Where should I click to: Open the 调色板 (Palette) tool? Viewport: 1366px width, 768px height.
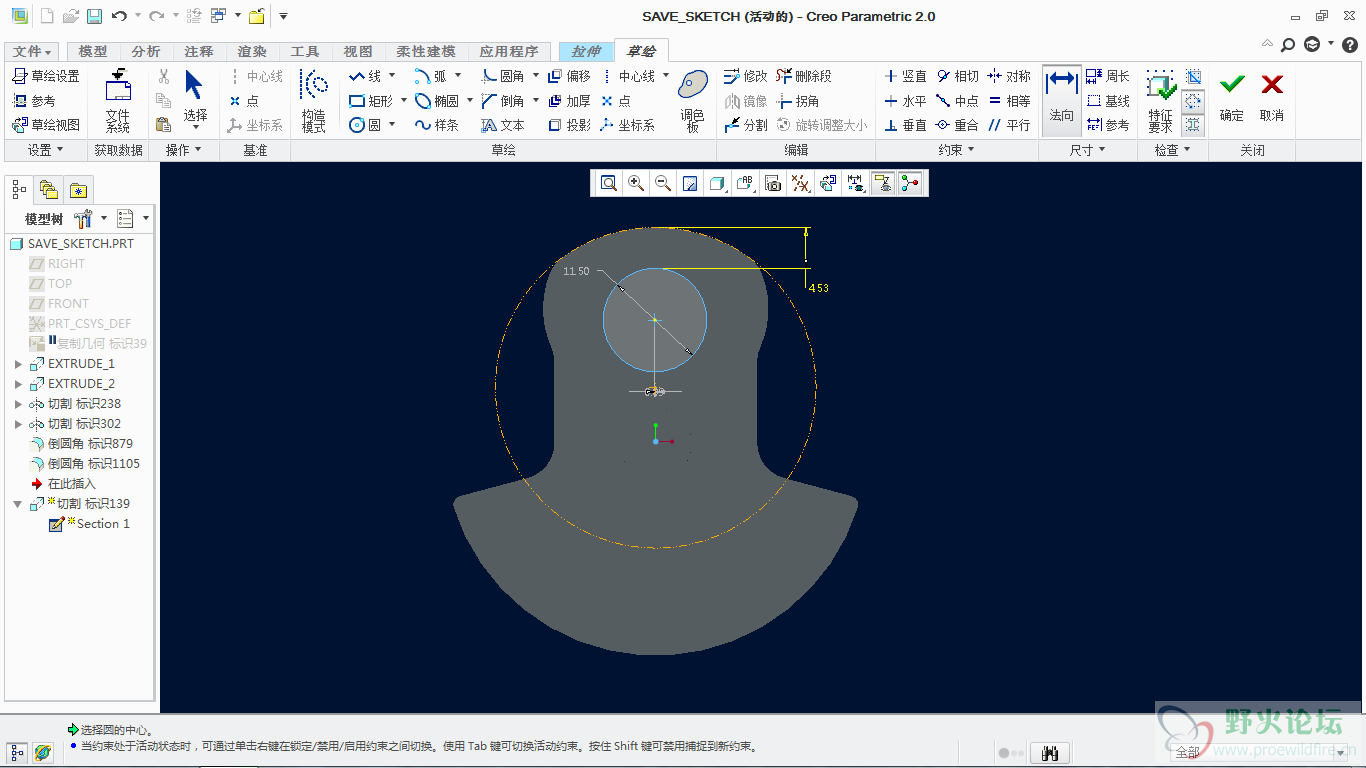click(x=693, y=101)
